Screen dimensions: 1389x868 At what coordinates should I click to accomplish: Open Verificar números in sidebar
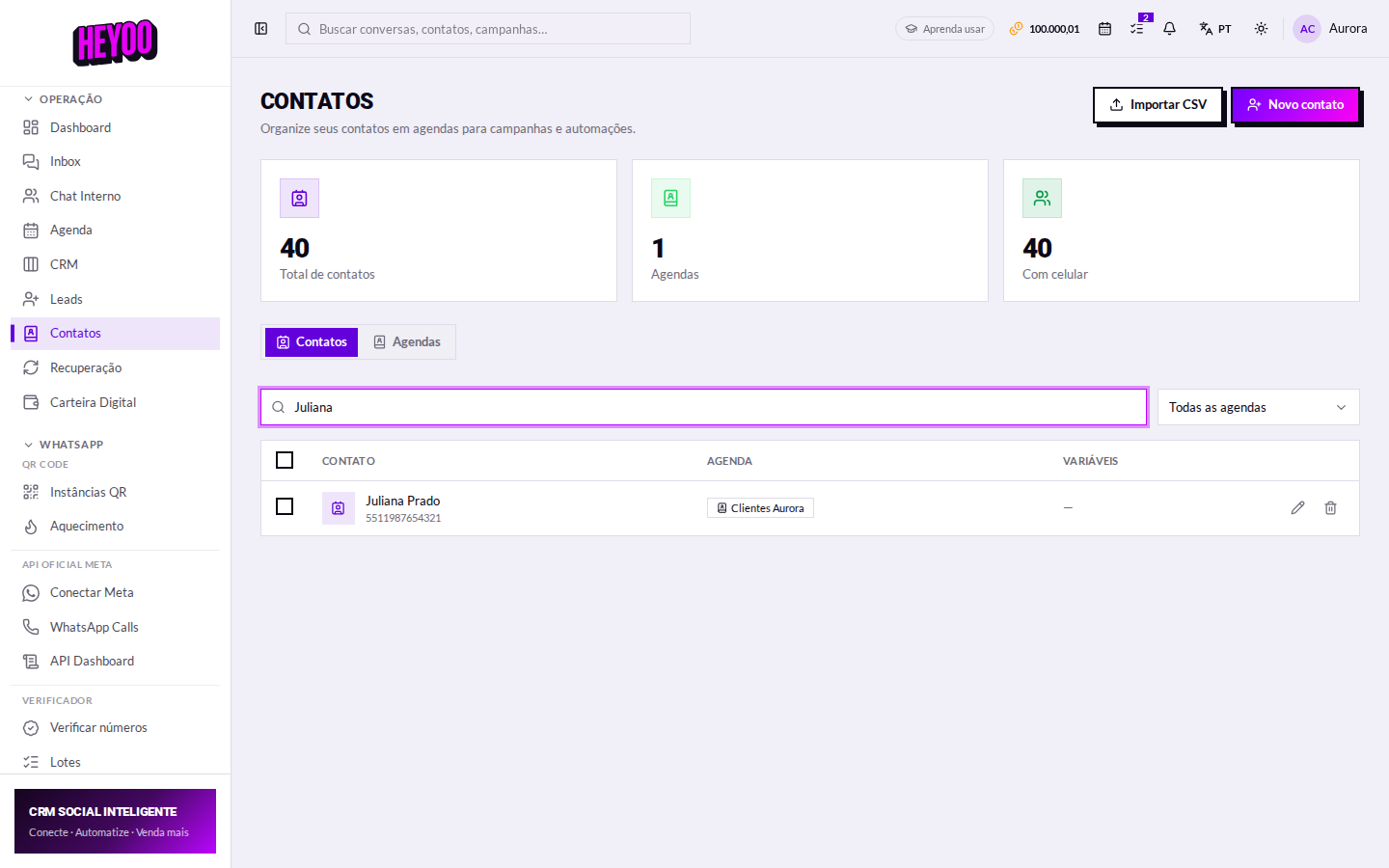coord(115,728)
